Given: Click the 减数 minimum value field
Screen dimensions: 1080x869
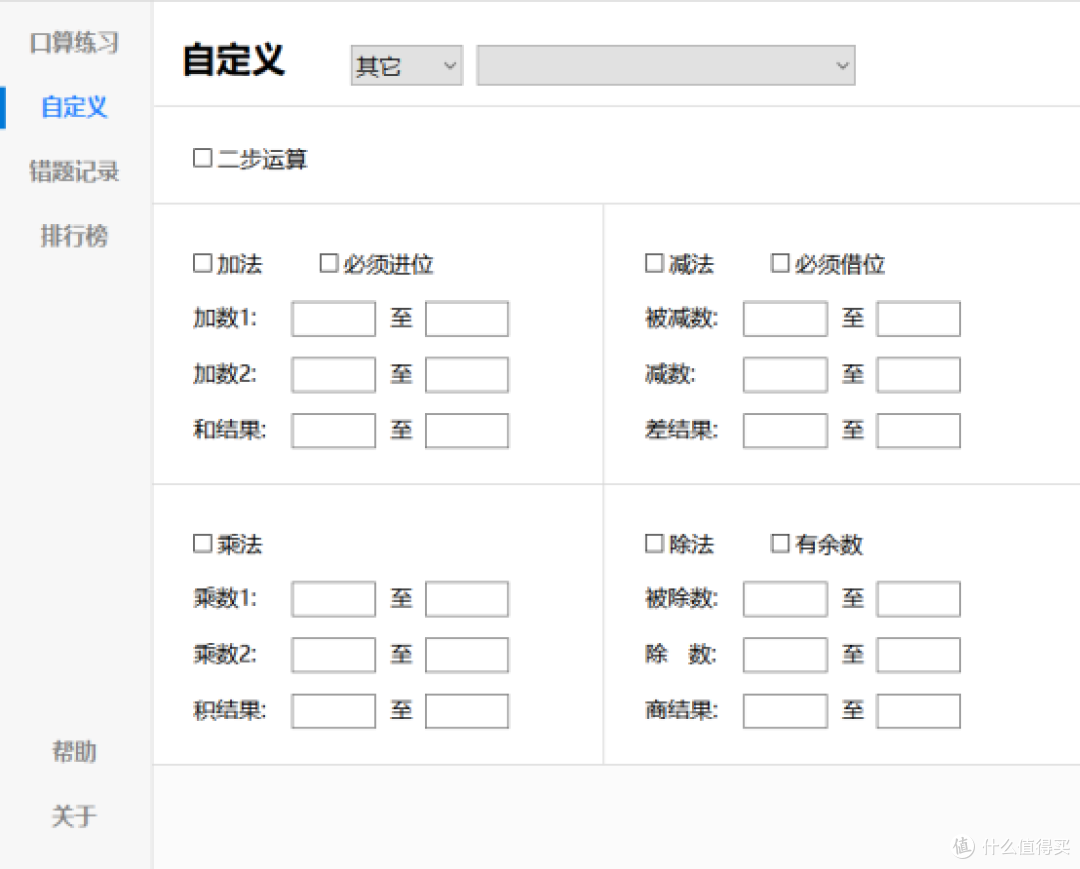Looking at the screenshot, I should tap(785, 375).
